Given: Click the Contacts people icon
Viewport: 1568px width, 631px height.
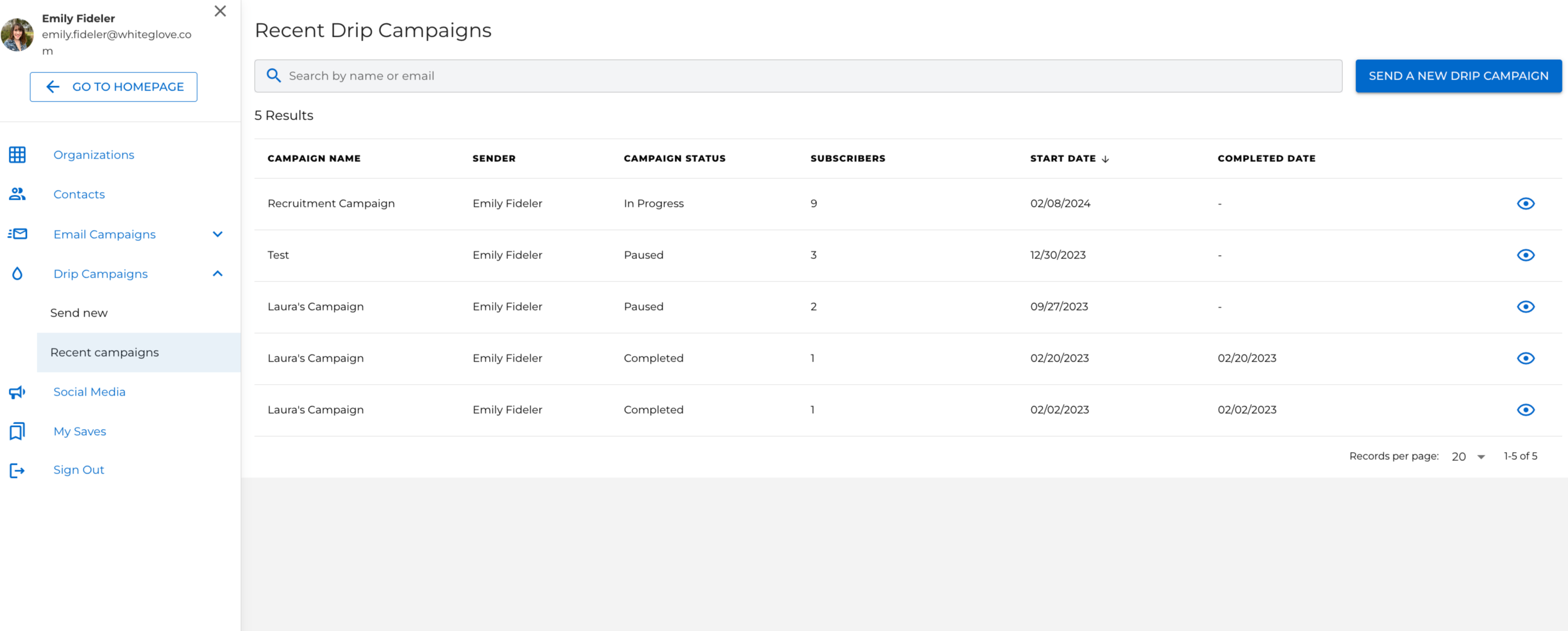Looking at the screenshot, I should [x=17, y=194].
